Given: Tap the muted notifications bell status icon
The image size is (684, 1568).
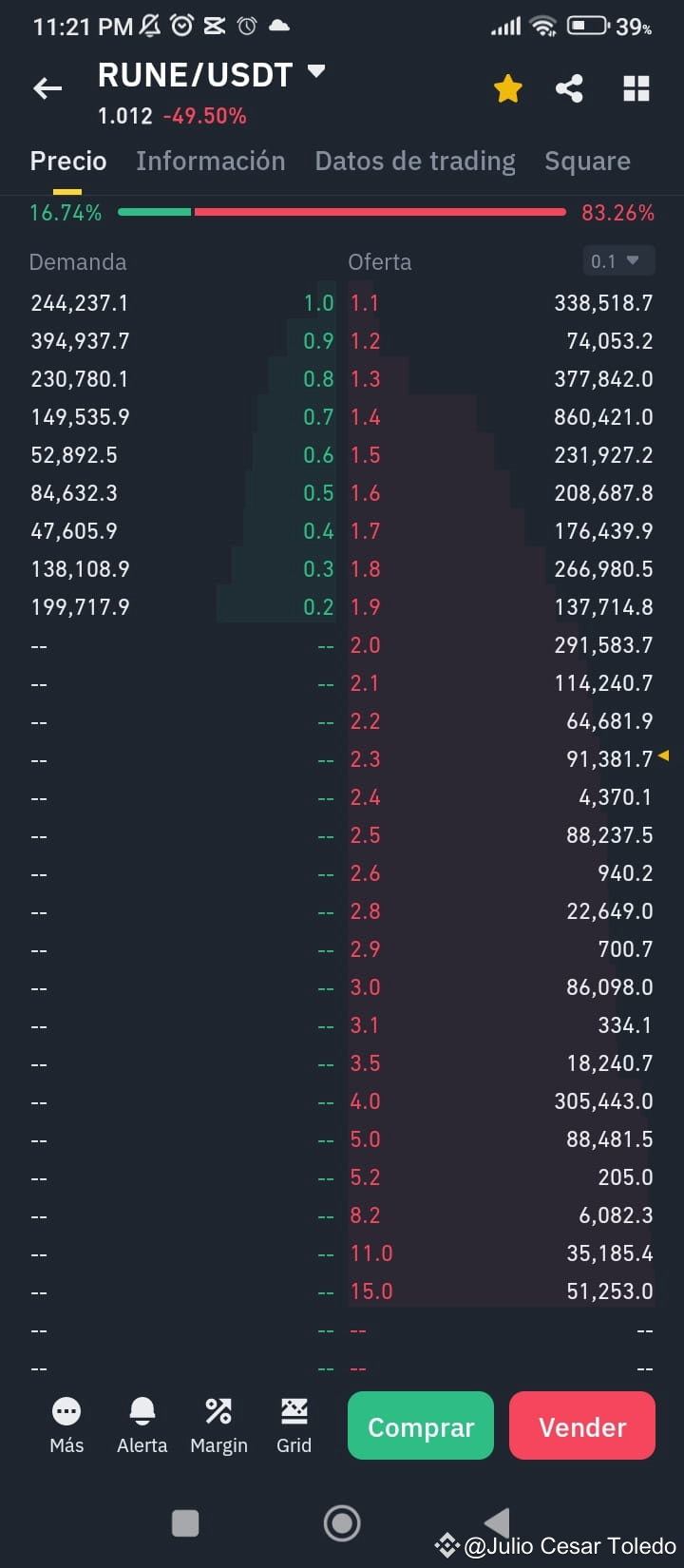Looking at the screenshot, I should pos(150,26).
